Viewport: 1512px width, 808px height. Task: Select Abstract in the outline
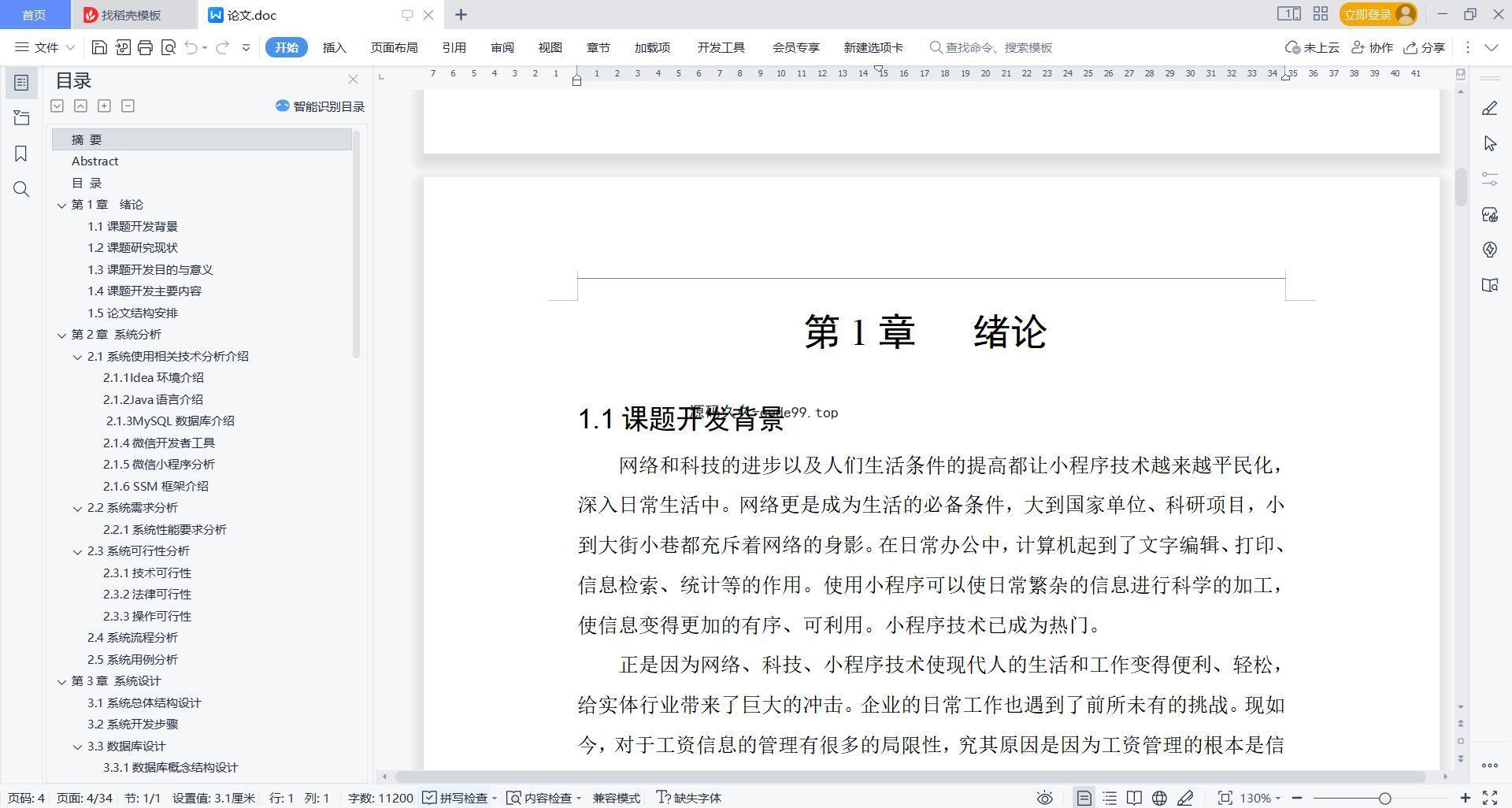pos(94,161)
